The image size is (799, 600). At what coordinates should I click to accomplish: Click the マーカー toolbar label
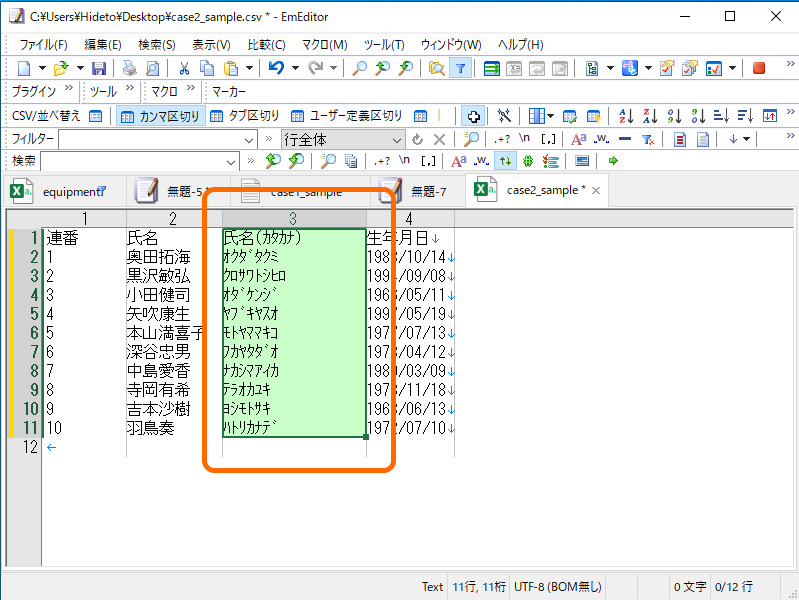[228, 92]
